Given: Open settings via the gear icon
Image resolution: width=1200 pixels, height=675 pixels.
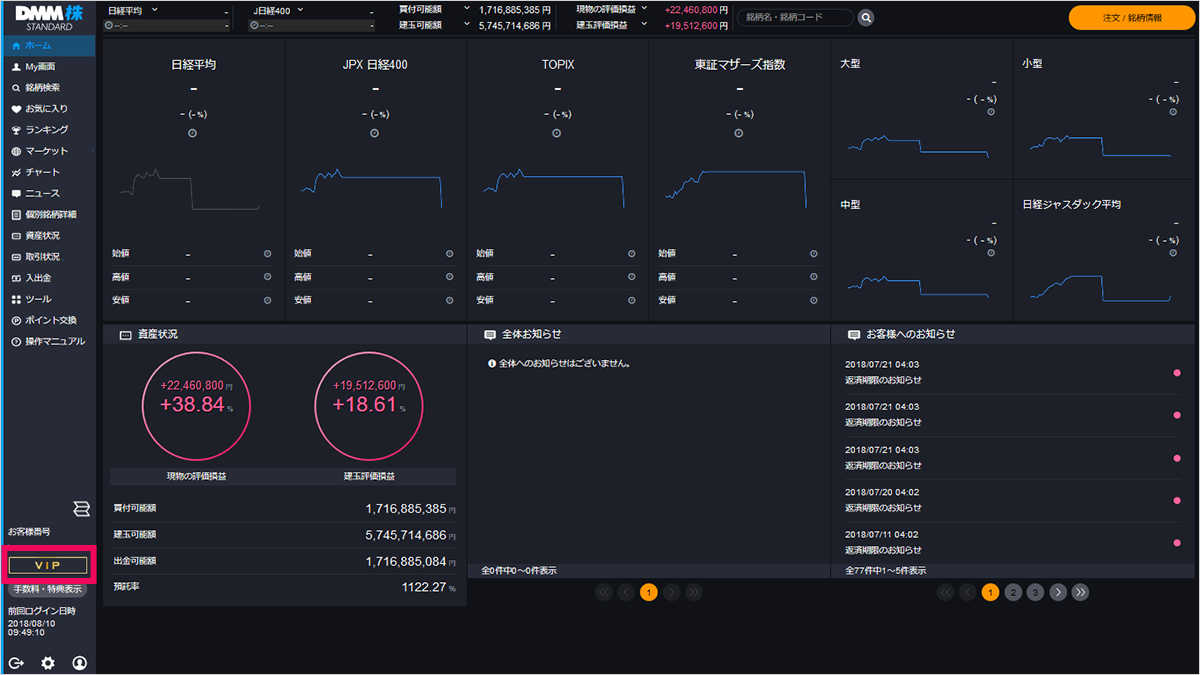Looking at the screenshot, I should click(x=47, y=663).
